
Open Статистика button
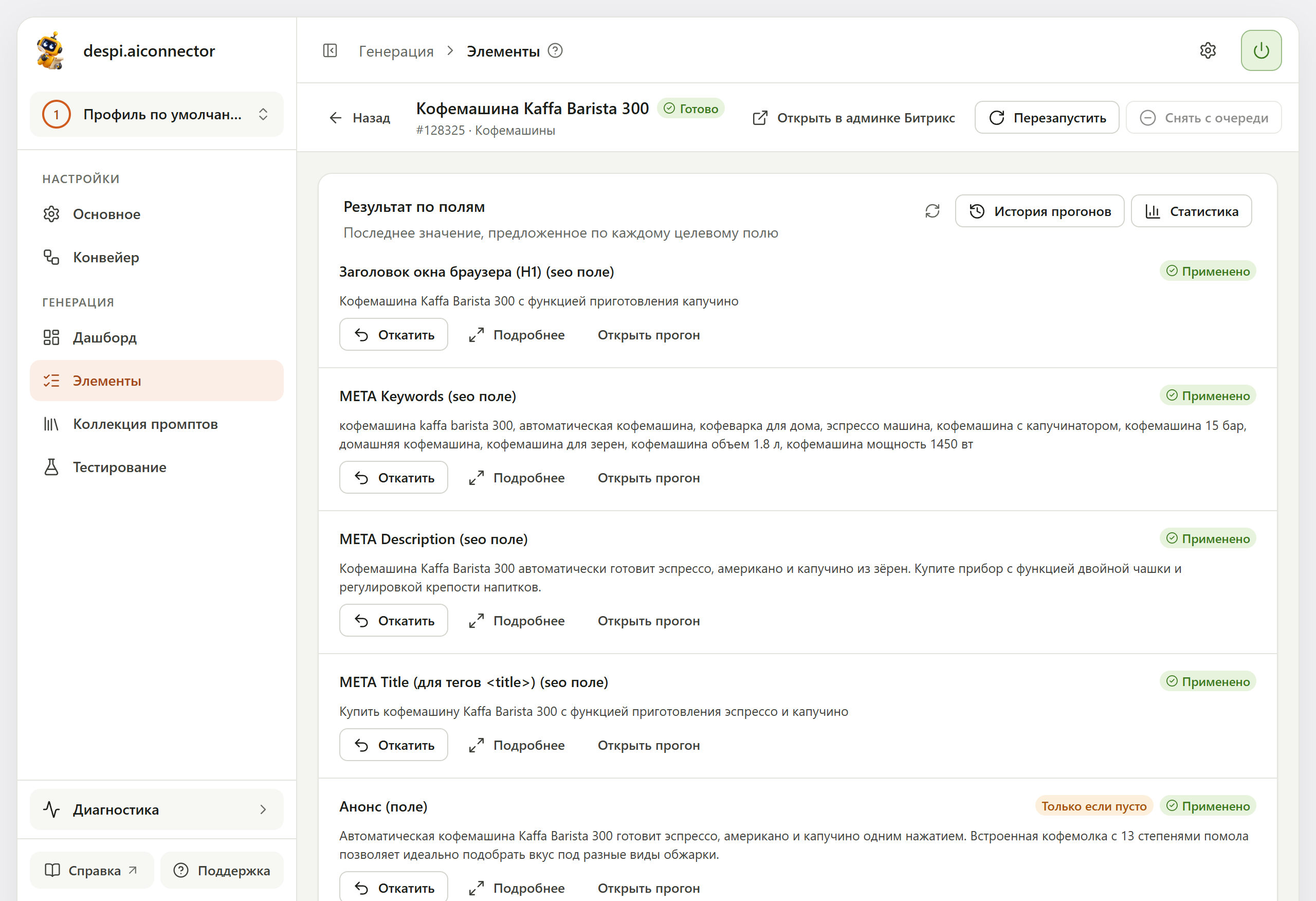pos(1192,211)
